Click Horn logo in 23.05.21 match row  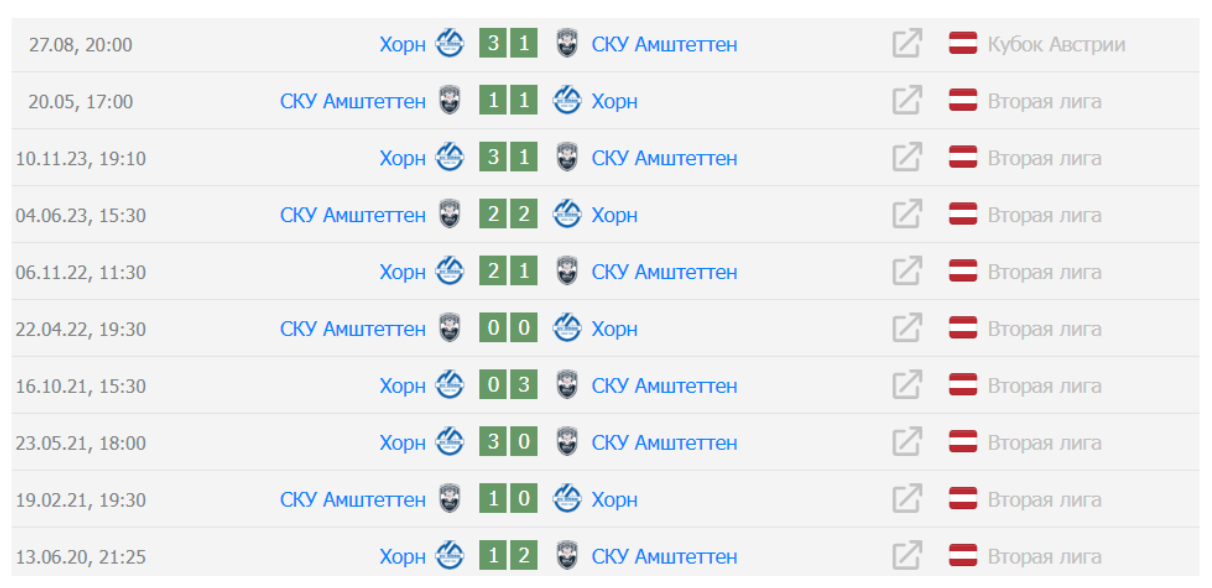click(x=450, y=442)
